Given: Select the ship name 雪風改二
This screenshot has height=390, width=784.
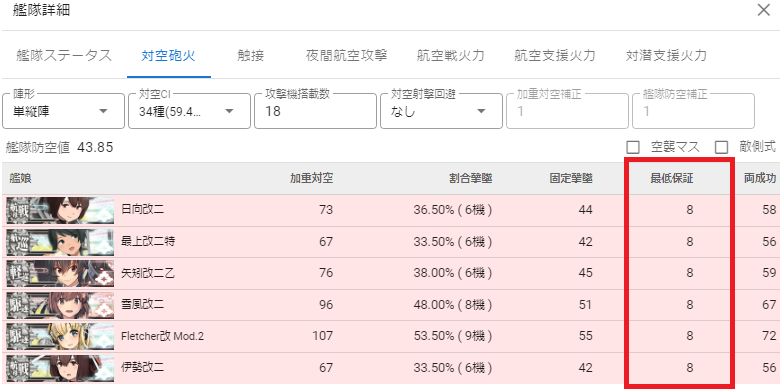Looking at the screenshot, I should [x=142, y=305].
